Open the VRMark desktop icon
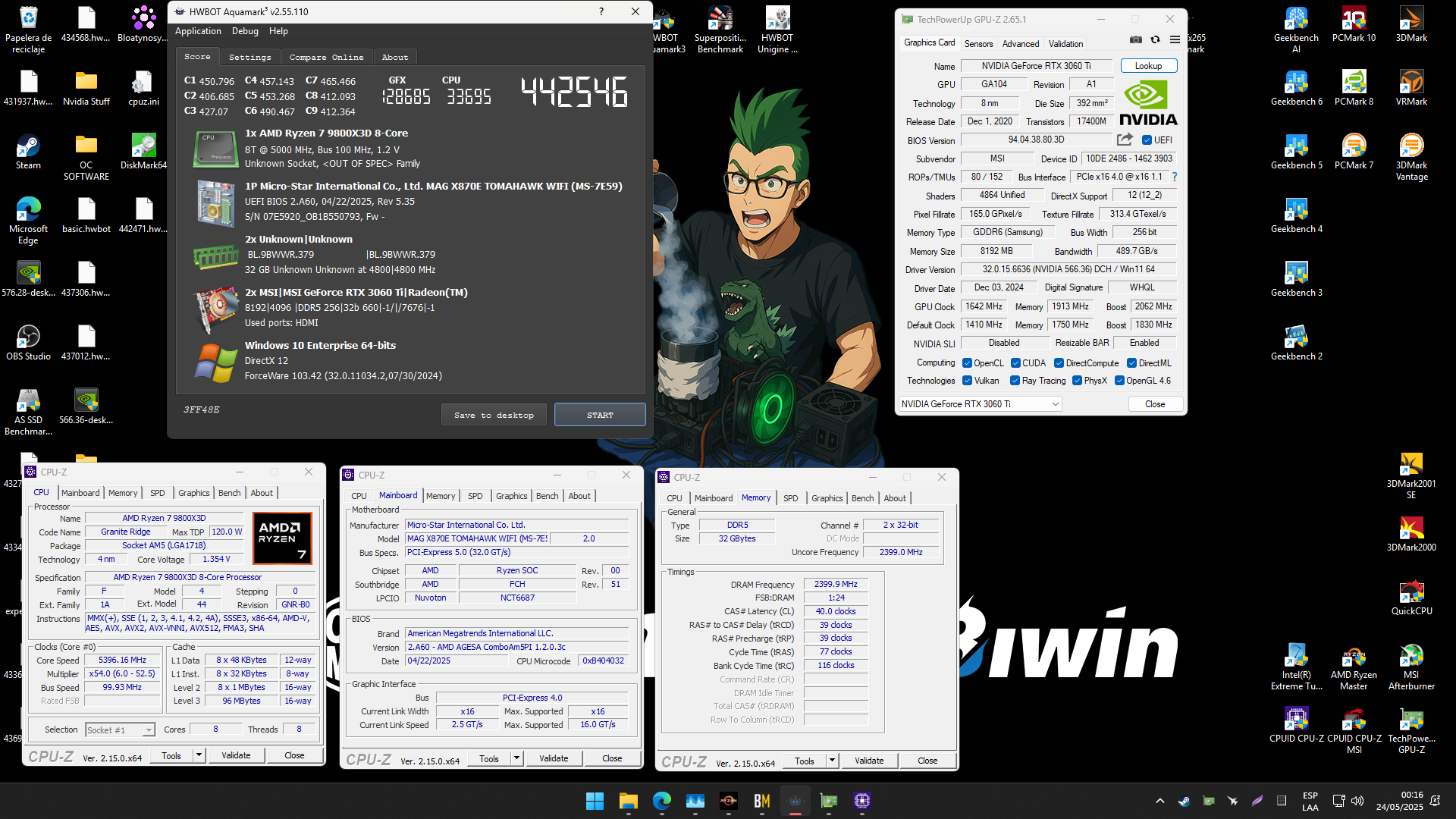This screenshot has width=1456, height=819. pos(1411,88)
